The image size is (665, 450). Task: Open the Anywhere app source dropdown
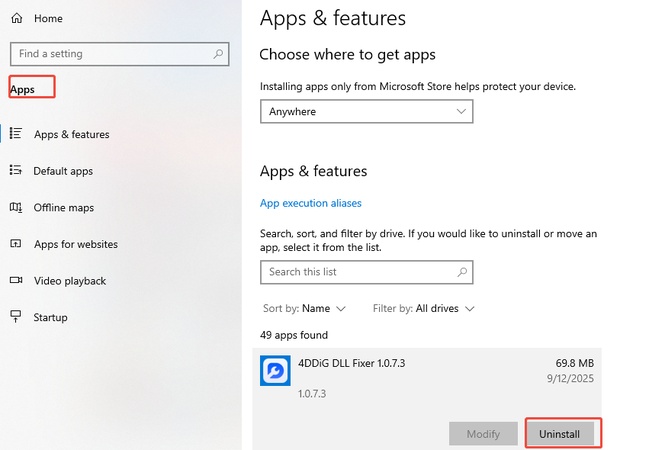click(366, 112)
